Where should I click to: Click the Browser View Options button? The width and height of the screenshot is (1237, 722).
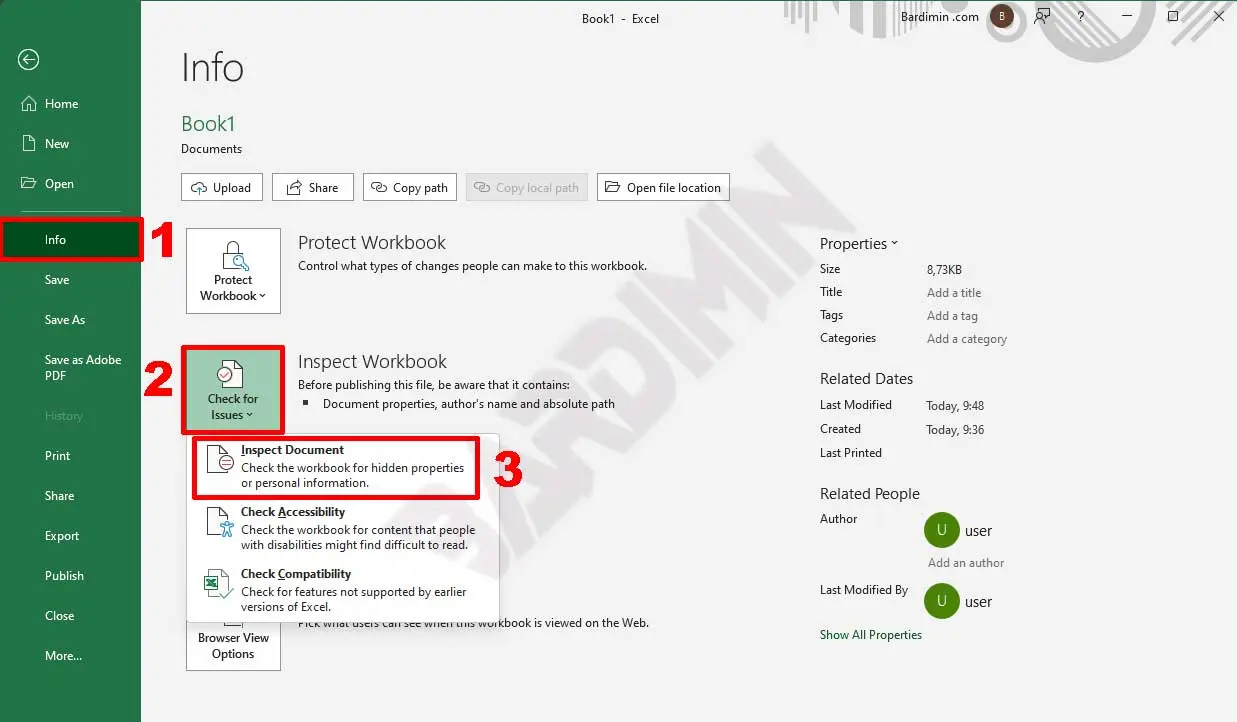coord(233,645)
